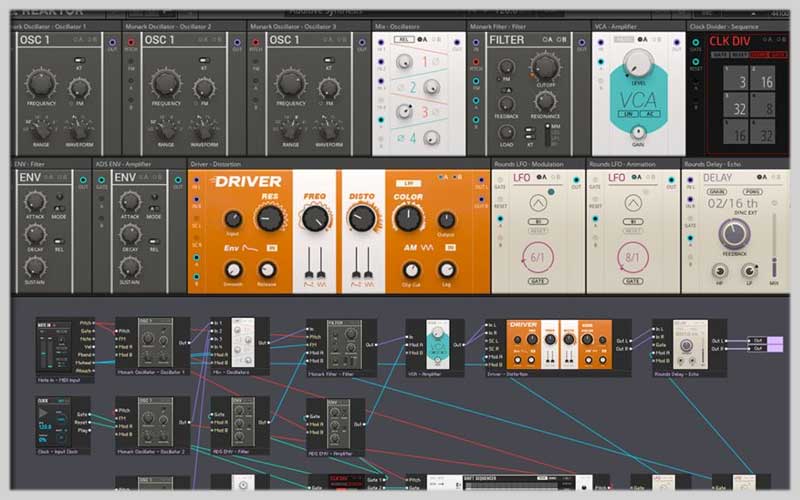Click the Load knob on the Filter
800x500 pixels.
[x=506, y=133]
